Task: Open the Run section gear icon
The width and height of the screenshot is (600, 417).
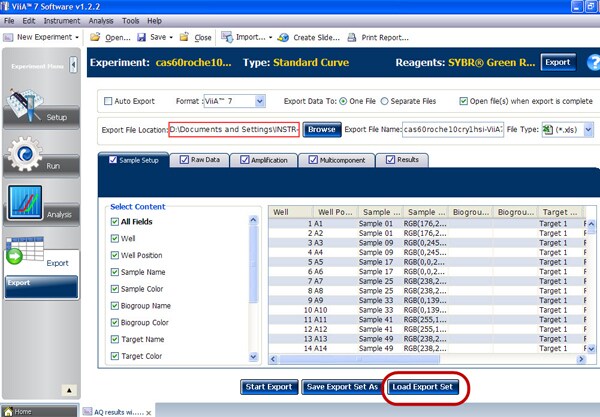Action: point(25,154)
